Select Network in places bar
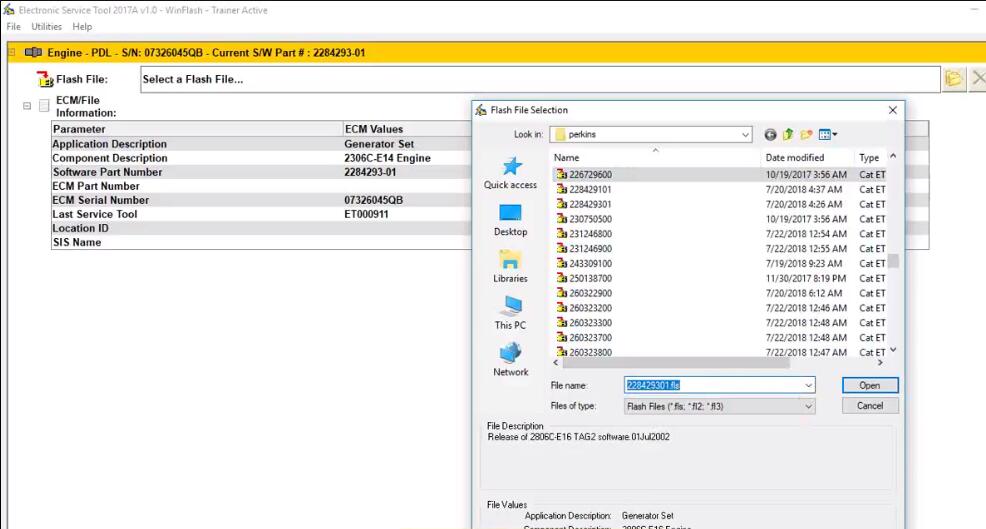 [x=511, y=360]
